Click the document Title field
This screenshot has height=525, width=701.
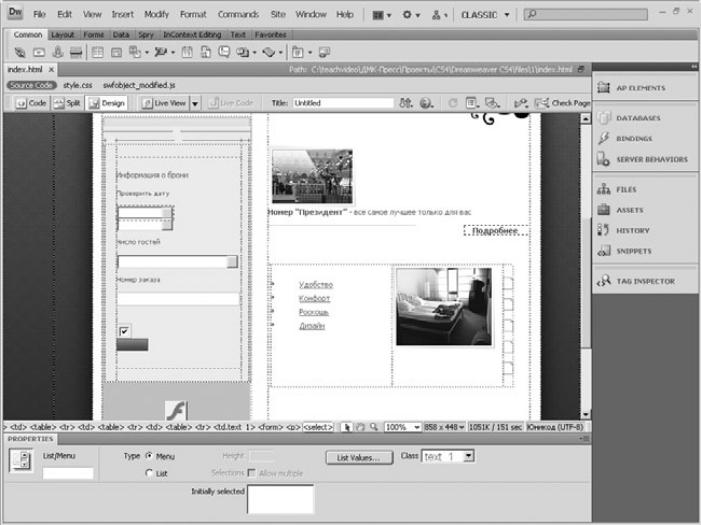343,103
